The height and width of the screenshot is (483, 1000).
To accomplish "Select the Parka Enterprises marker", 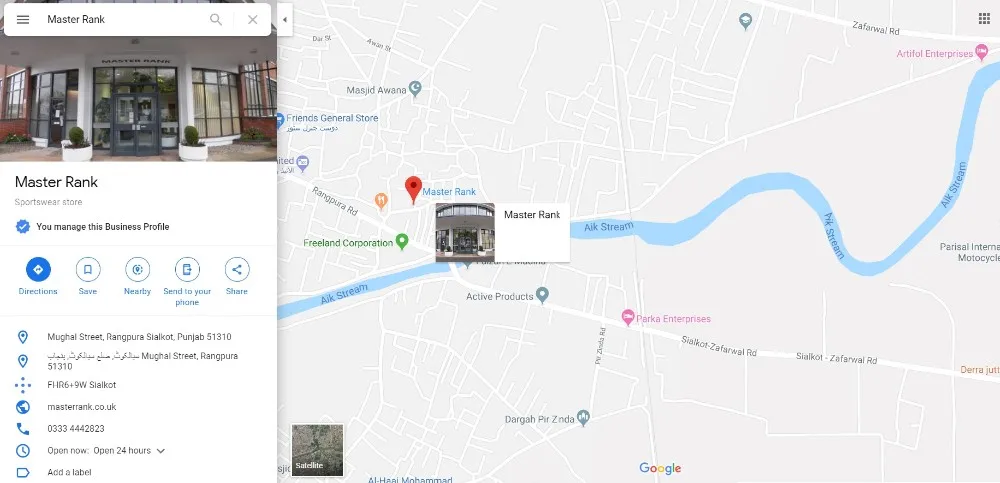I will [628, 317].
